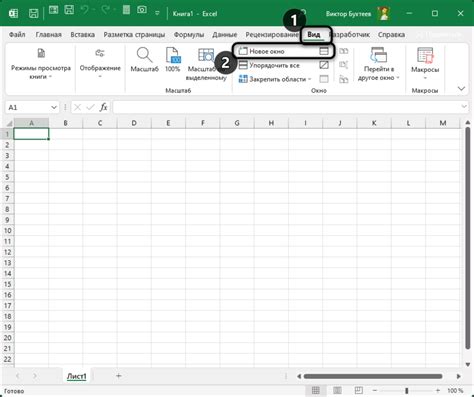Click the Save icon in the title bar
The width and height of the screenshot is (474, 397).
[x=33, y=13]
